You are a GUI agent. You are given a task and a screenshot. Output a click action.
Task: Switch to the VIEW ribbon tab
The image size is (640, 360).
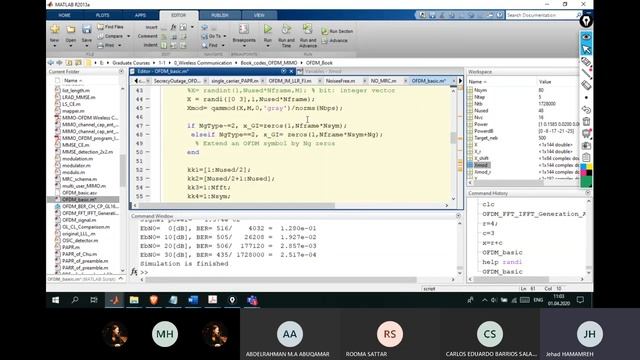(x=259, y=15)
